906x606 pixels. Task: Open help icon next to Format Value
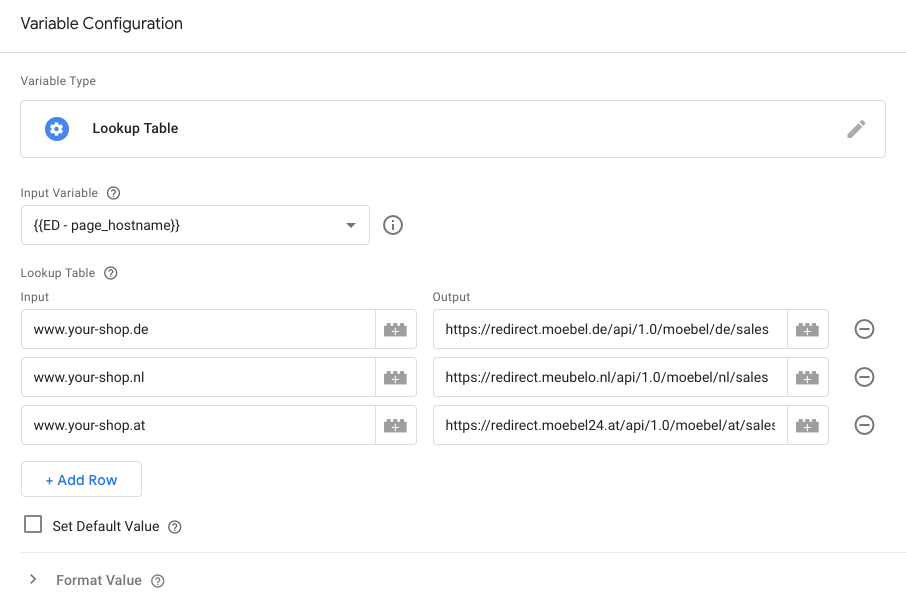pos(158,581)
